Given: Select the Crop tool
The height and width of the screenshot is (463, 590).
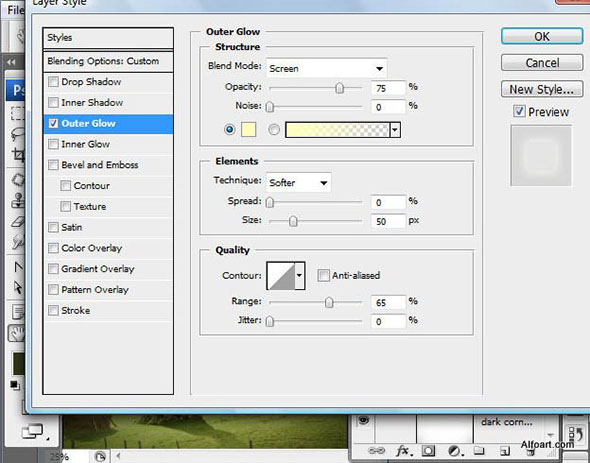Looking at the screenshot, I should pos(18,155).
